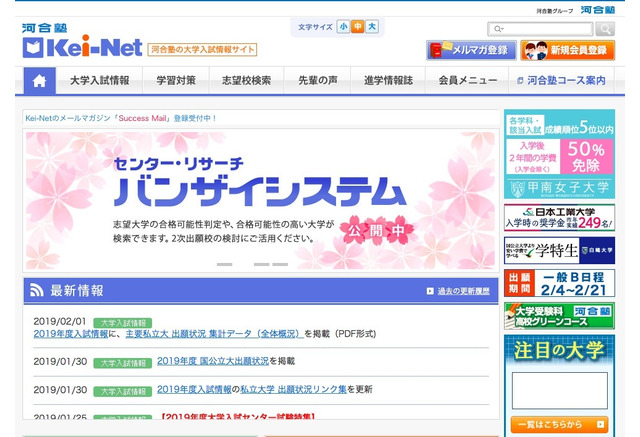
Task: Open the 私立大学 出願状況リンク集 link
Action: click(x=293, y=389)
